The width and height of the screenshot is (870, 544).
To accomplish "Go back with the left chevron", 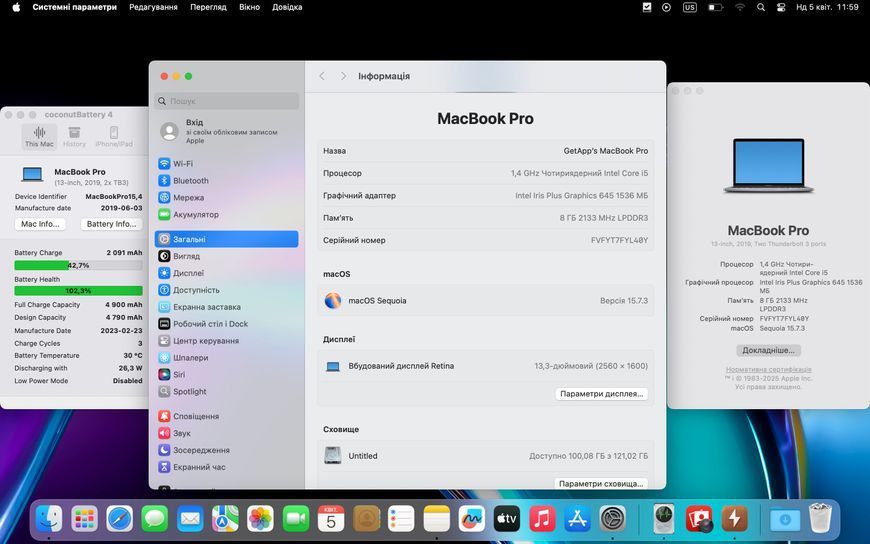I will pos(322,76).
